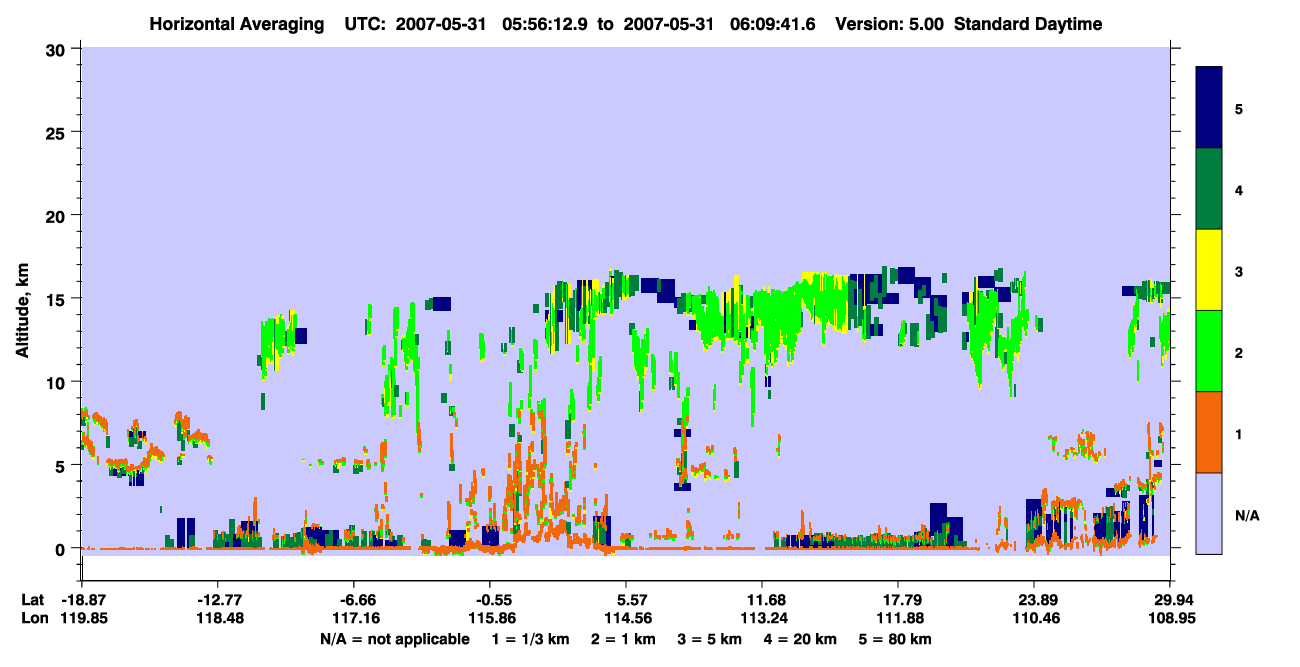Click legend text 'N/A = not applicable'
The width and height of the screenshot is (1300, 667).
394,639
